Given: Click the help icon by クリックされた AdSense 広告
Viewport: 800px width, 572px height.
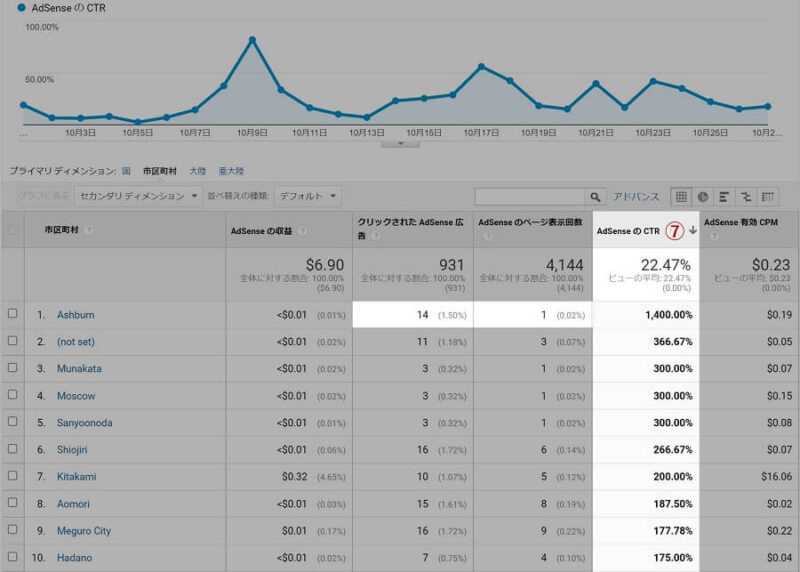Looking at the screenshot, I should [376, 236].
